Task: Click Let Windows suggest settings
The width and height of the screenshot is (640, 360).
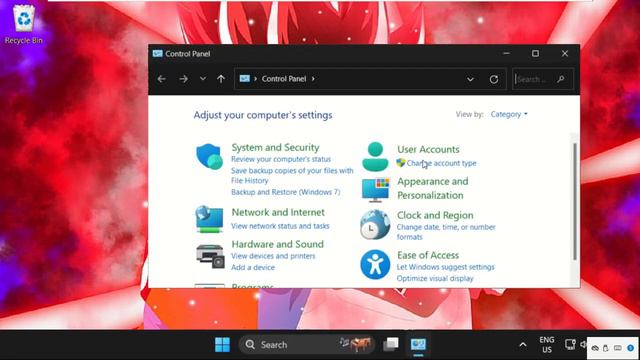Action: (445, 267)
